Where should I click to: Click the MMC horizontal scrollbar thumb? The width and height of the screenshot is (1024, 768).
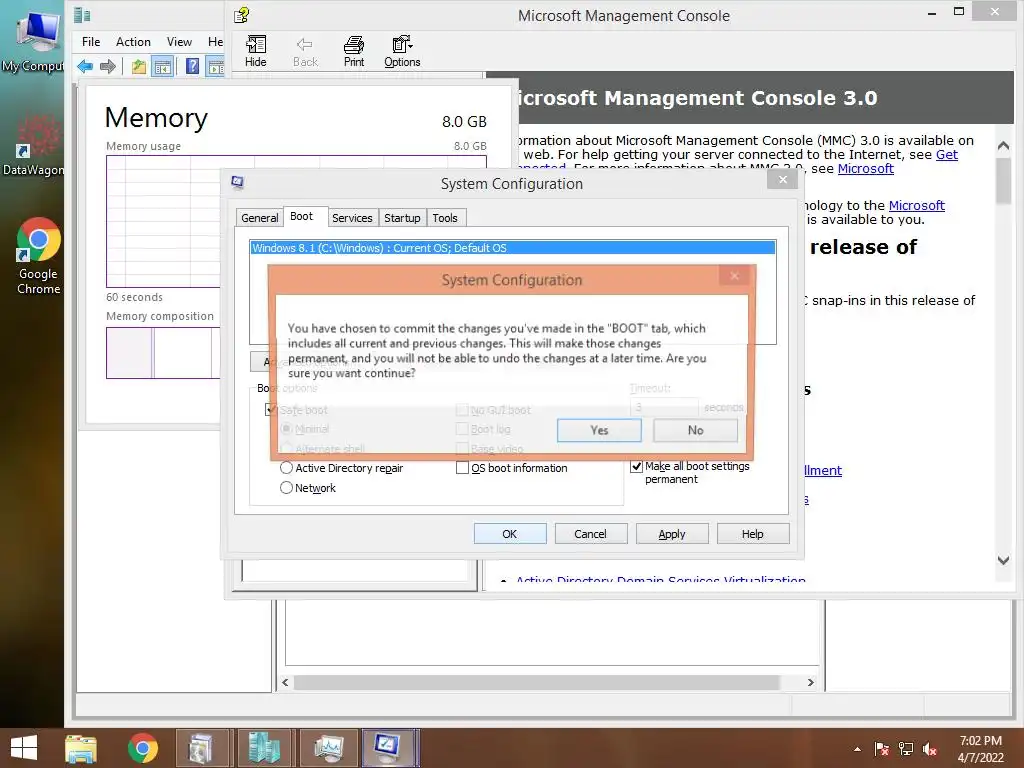pos(536,682)
